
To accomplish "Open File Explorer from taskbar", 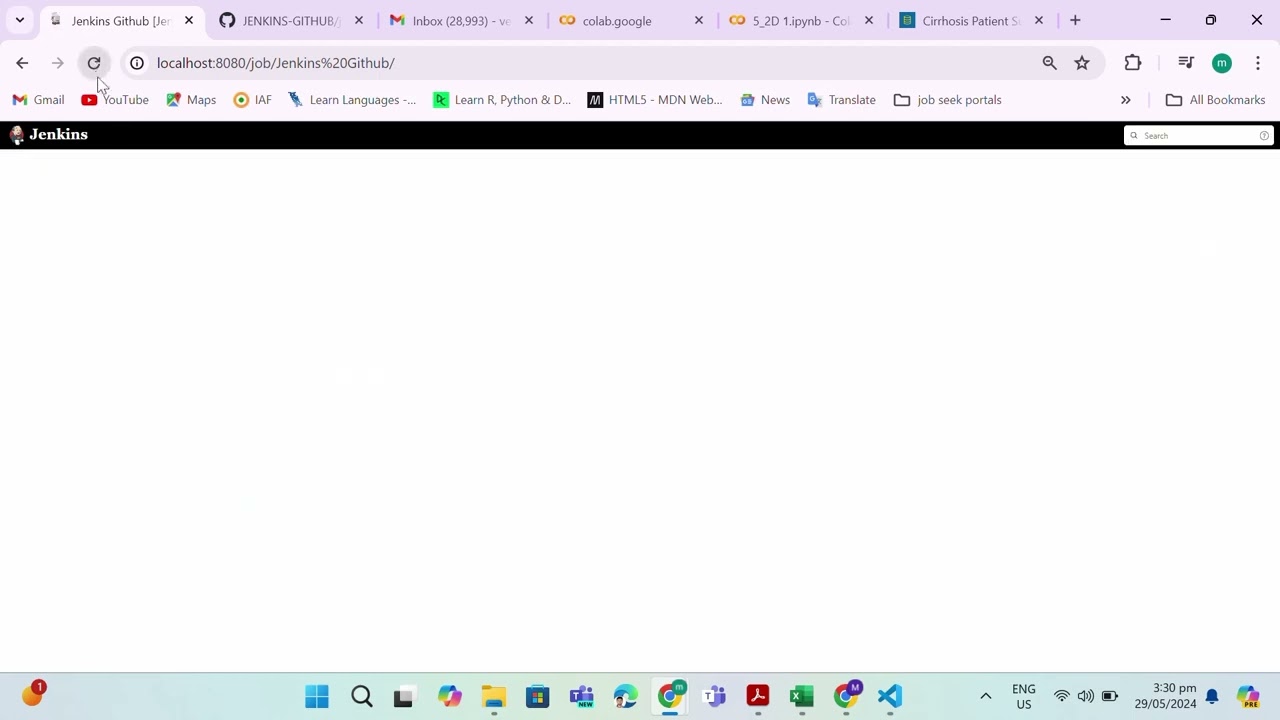I will pos(494,696).
